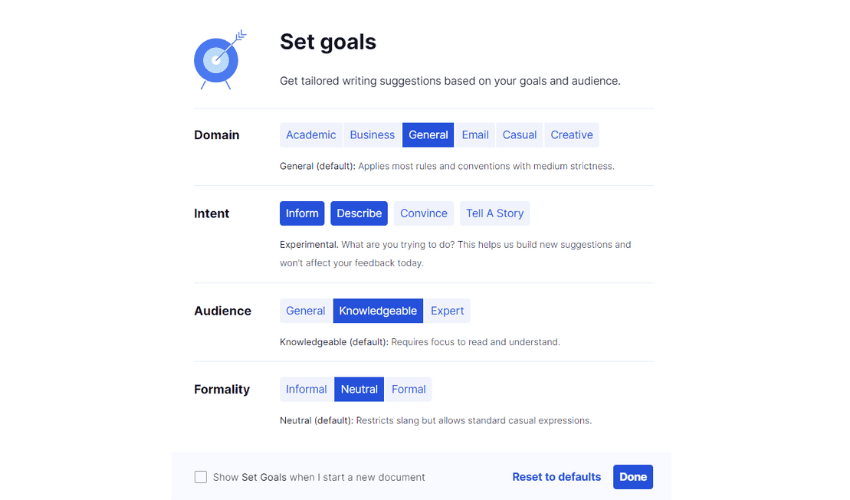850x500 pixels.
Task: Switch formality to Formal
Action: (x=408, y=389)
